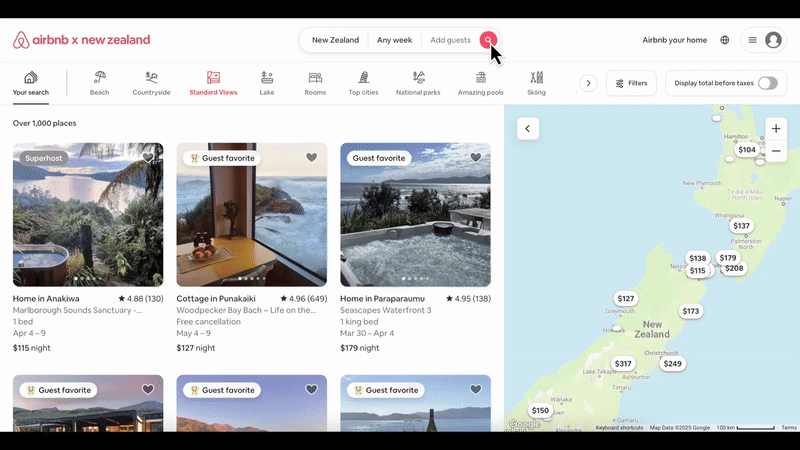Open the Your search home tab
The image size is (800, 450).
[31, 84]
